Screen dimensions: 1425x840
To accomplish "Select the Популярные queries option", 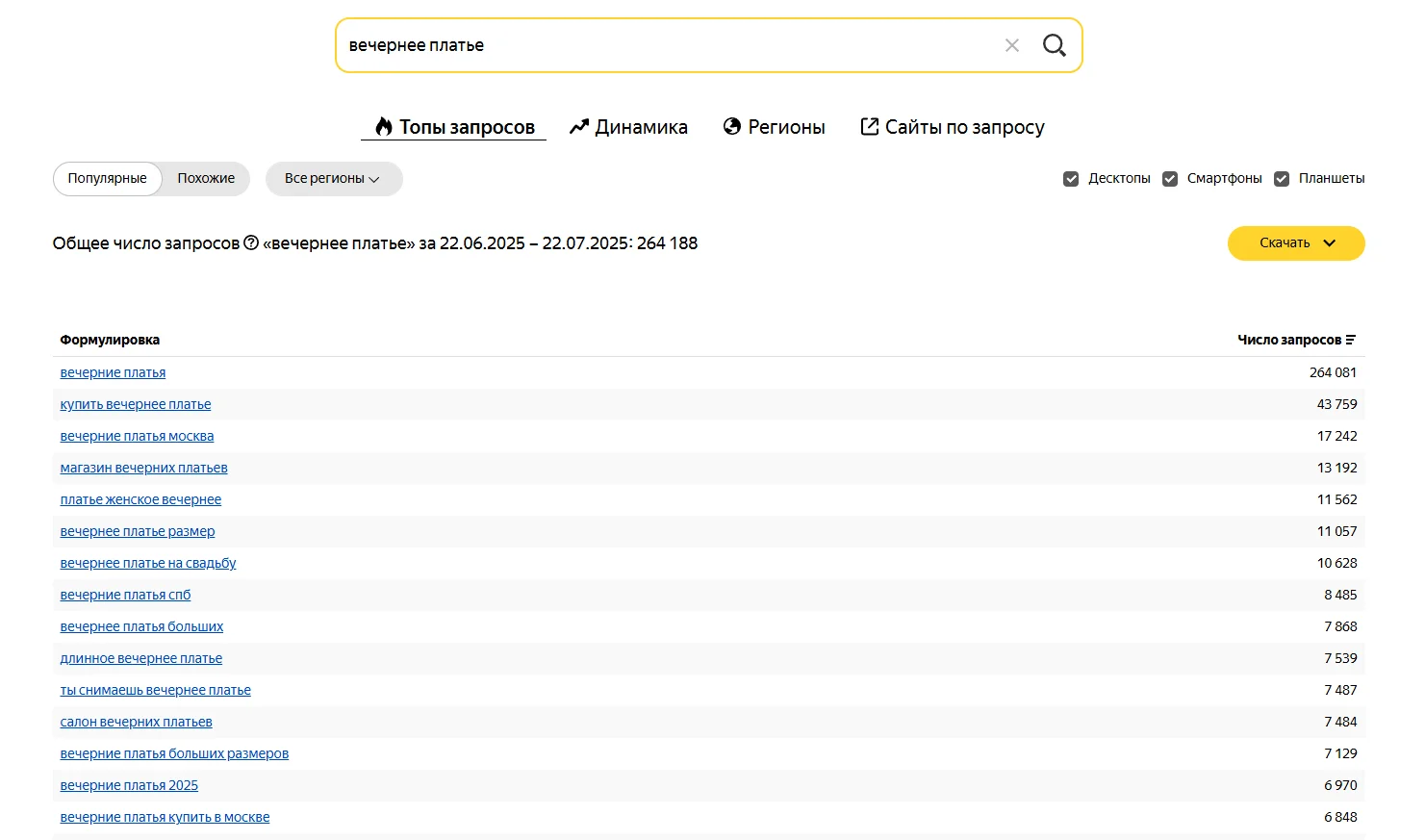I will coord(108,179).
